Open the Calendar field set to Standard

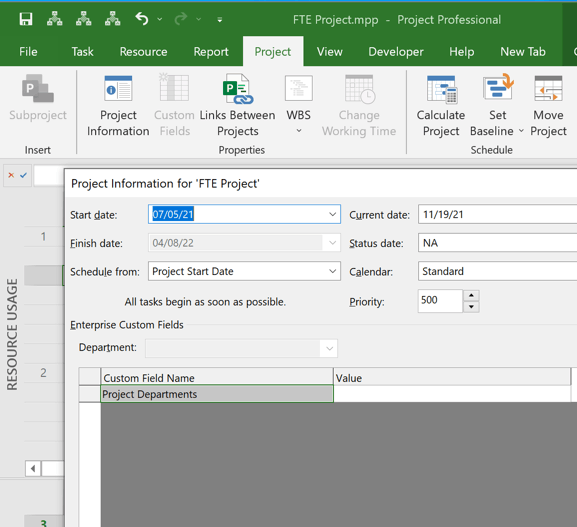[x=498, y=271]
